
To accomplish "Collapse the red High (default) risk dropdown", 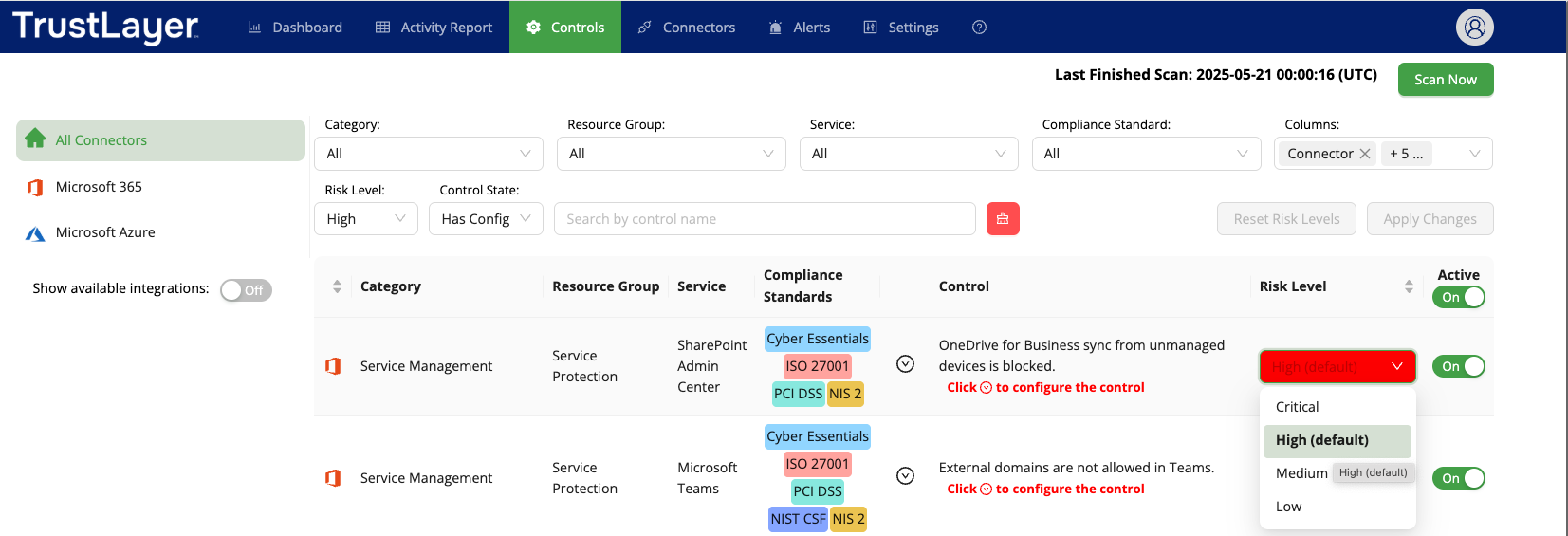I will 1337,366.
